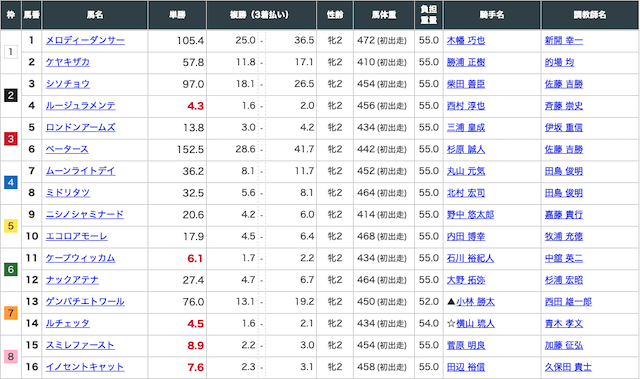Screen dimensions: 640x379
Task: Open jockey 大野 拓弥
Action: [x=466, y=280]
